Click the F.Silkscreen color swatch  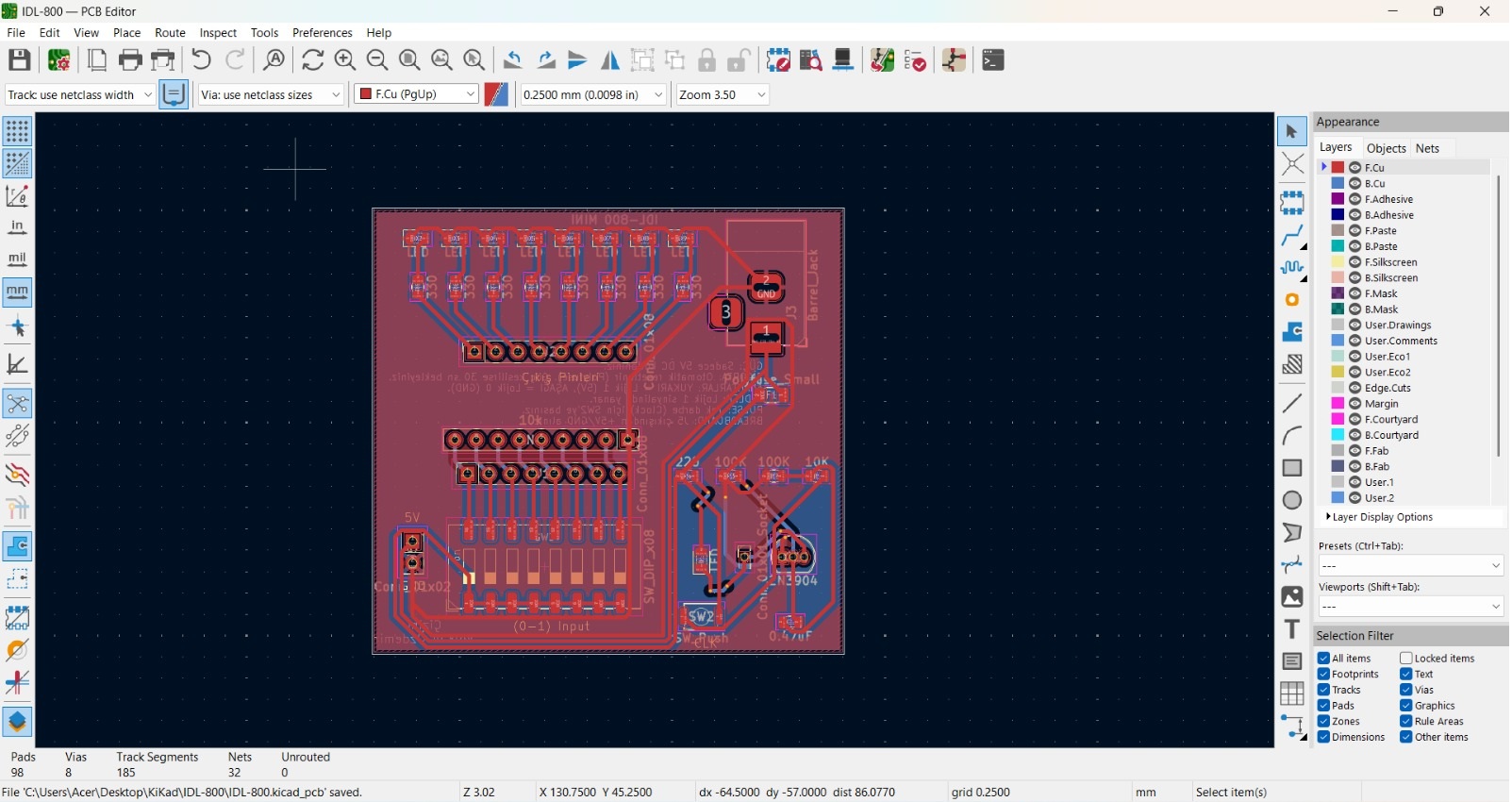tap(1338, 262)
